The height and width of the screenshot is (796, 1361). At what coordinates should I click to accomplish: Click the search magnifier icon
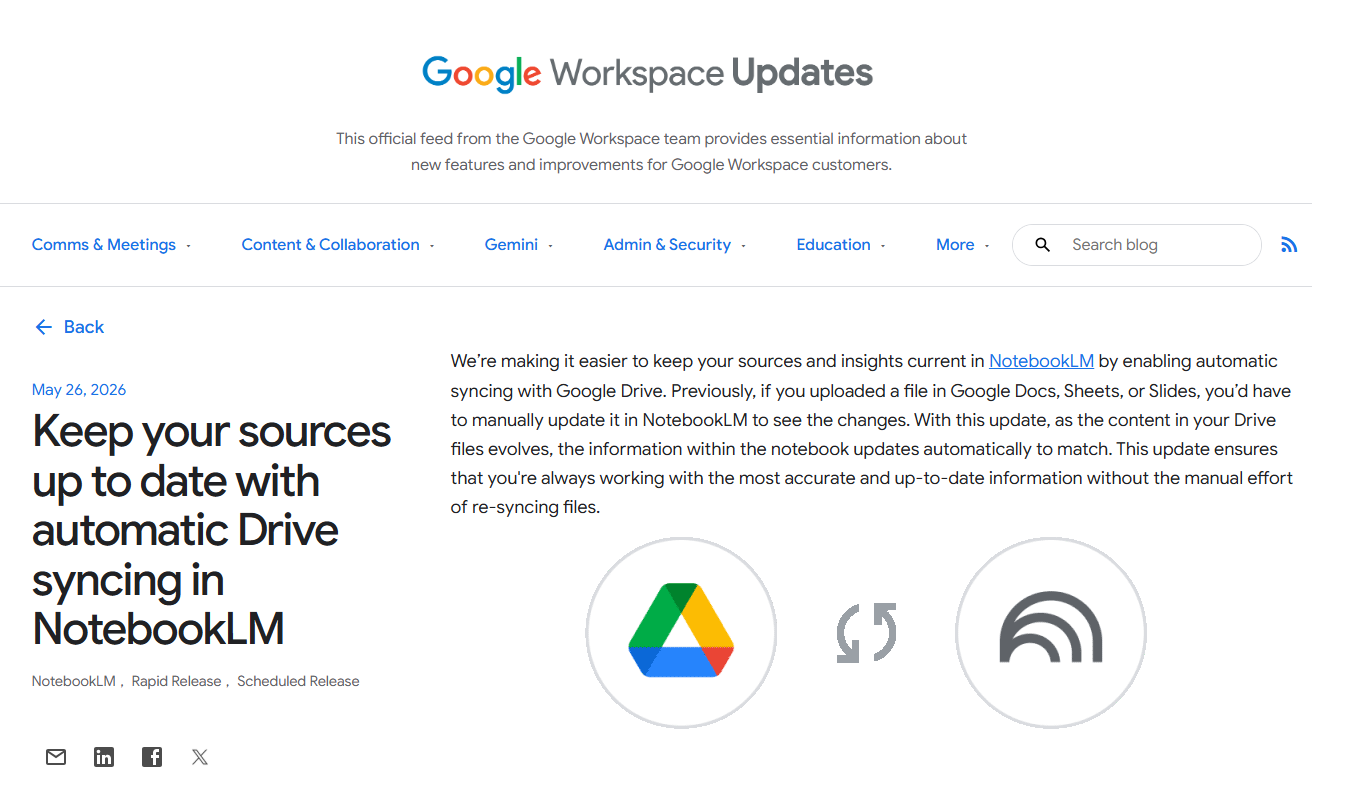tap(1042, 245)
